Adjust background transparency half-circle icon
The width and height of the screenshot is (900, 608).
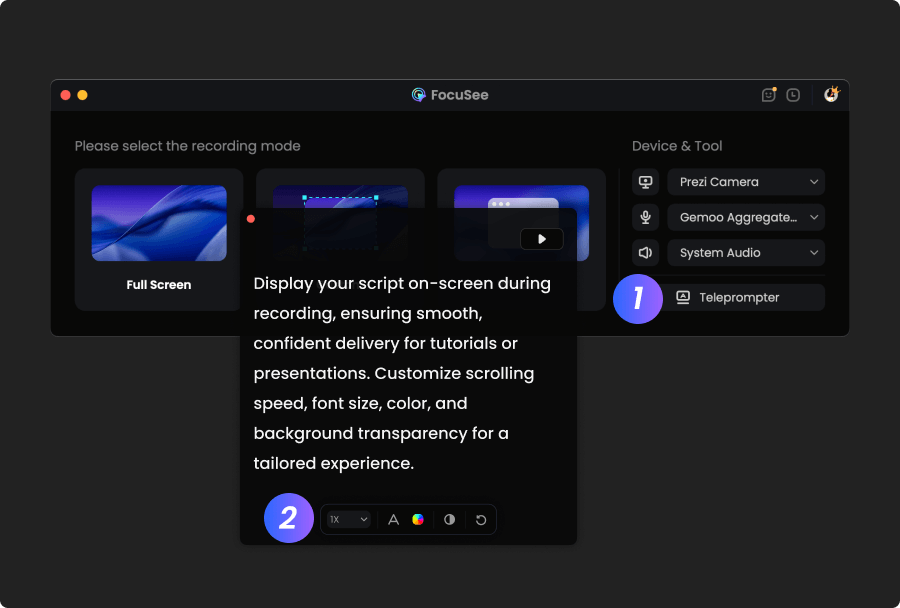tap(449, 520)
